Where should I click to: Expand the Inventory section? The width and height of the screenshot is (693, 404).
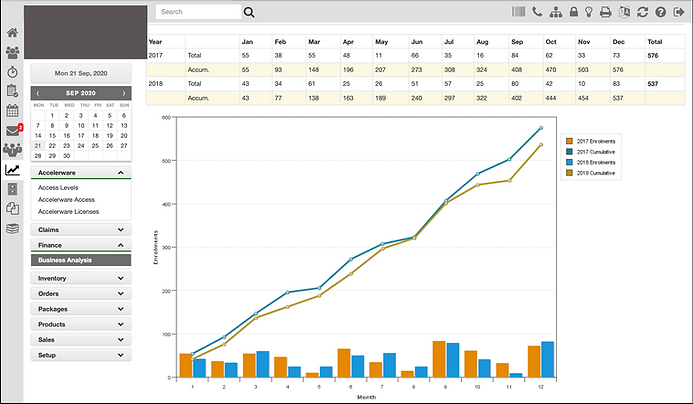tap(80, 278)
